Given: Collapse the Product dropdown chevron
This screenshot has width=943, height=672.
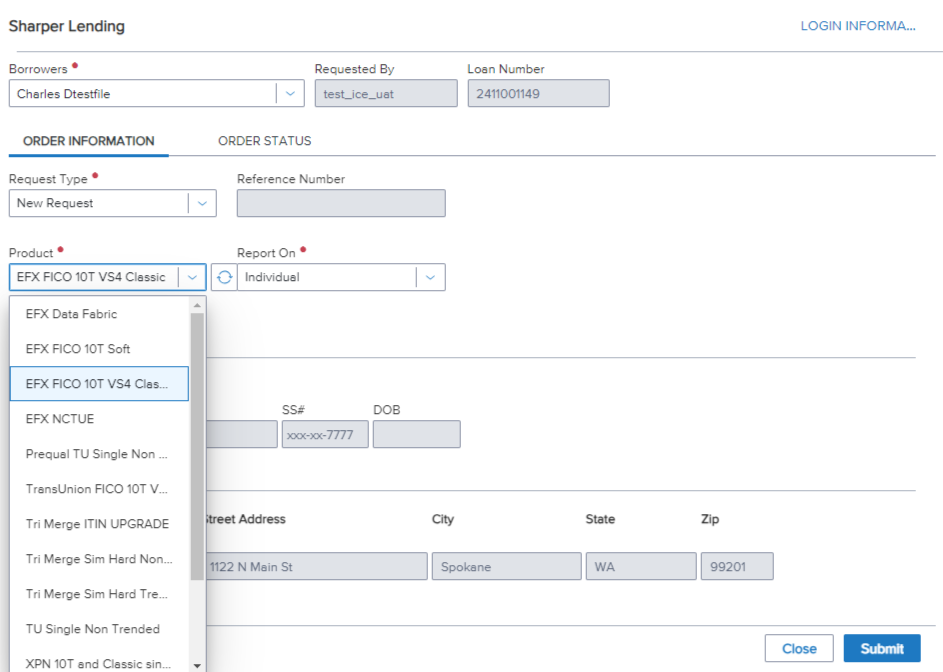Looking at the screenshot, I should 192,277.
